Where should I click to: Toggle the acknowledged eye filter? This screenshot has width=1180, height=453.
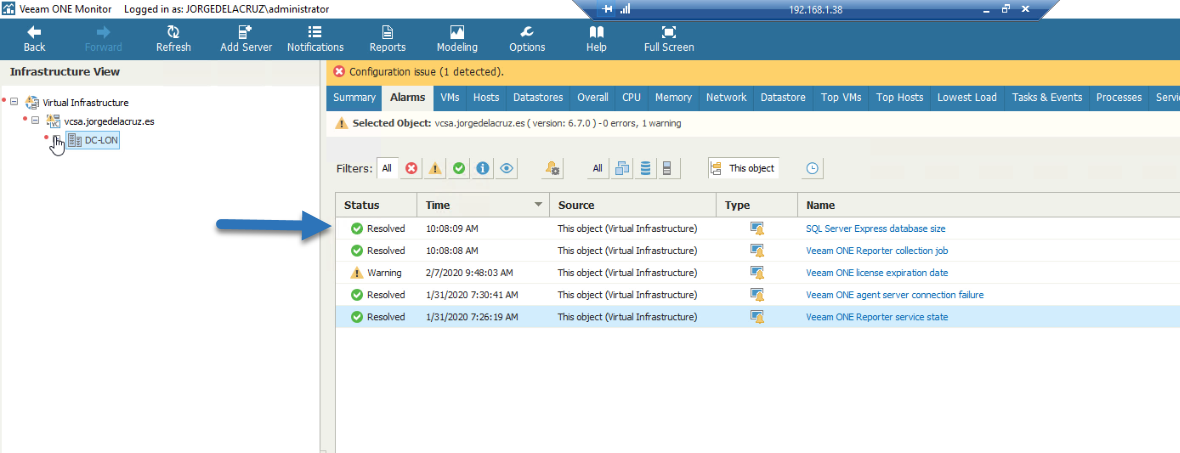click(x=506, y=169)
